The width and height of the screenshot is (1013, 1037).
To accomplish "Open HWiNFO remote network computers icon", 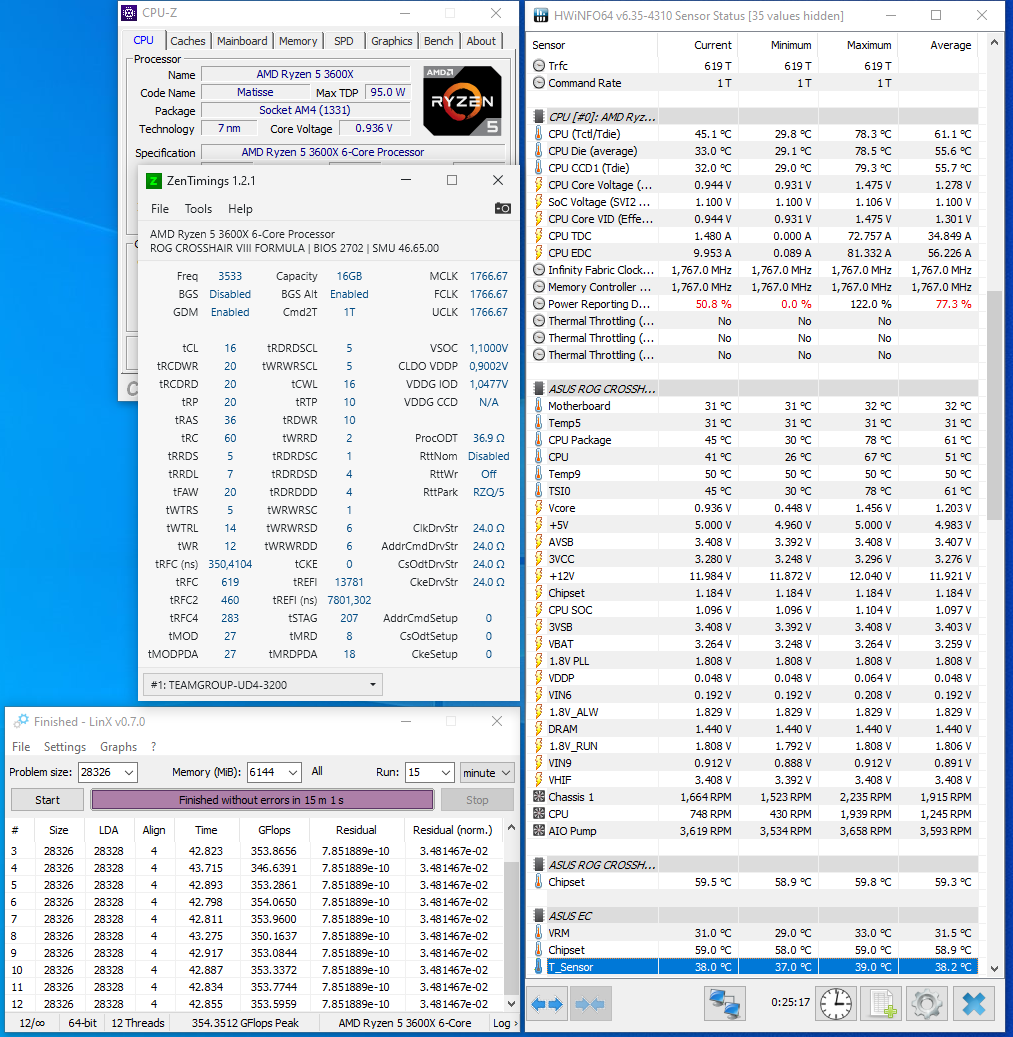I will tap(725, 1004).
